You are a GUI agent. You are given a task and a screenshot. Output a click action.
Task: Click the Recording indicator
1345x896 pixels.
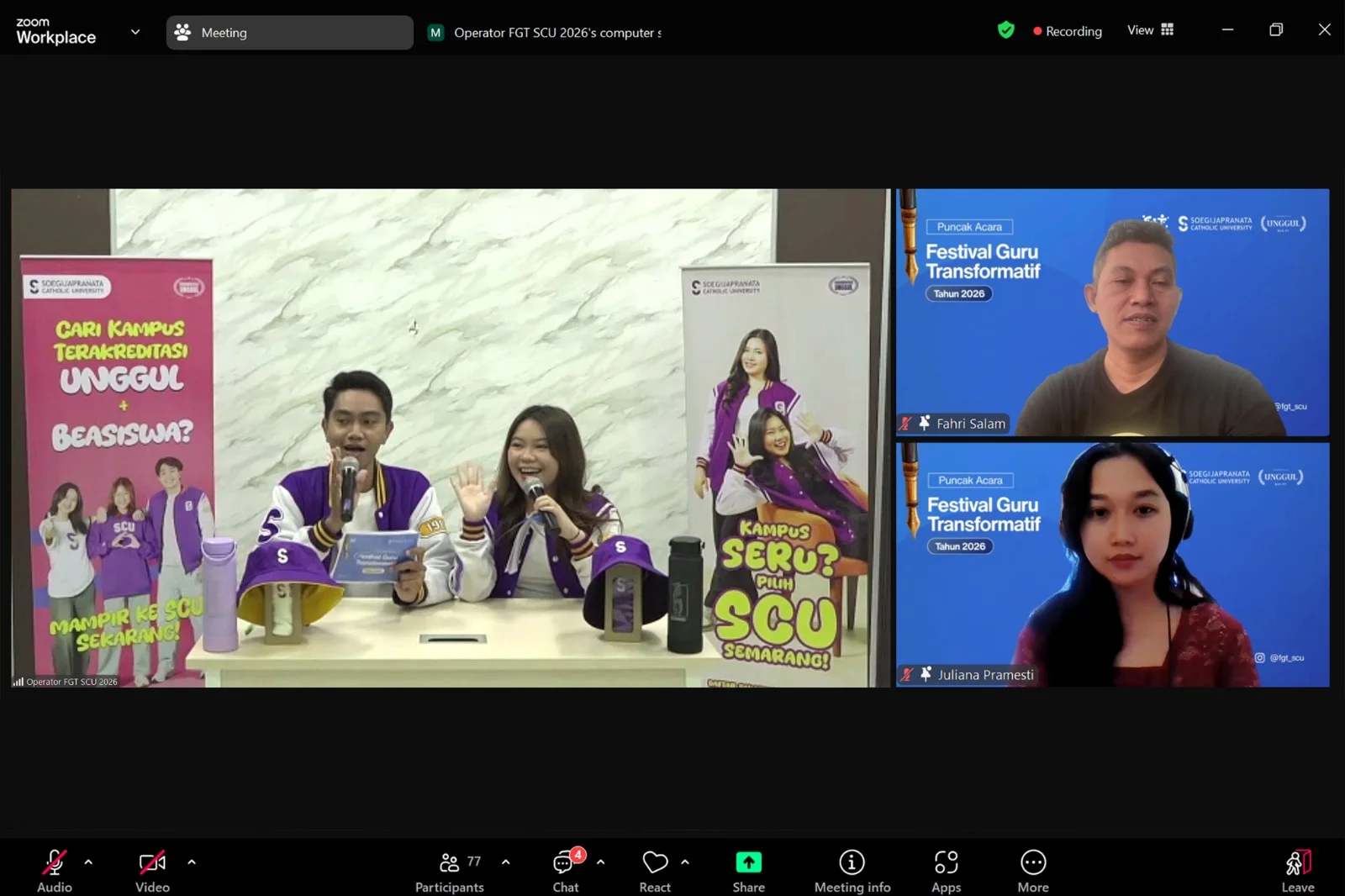point(1068,31)
